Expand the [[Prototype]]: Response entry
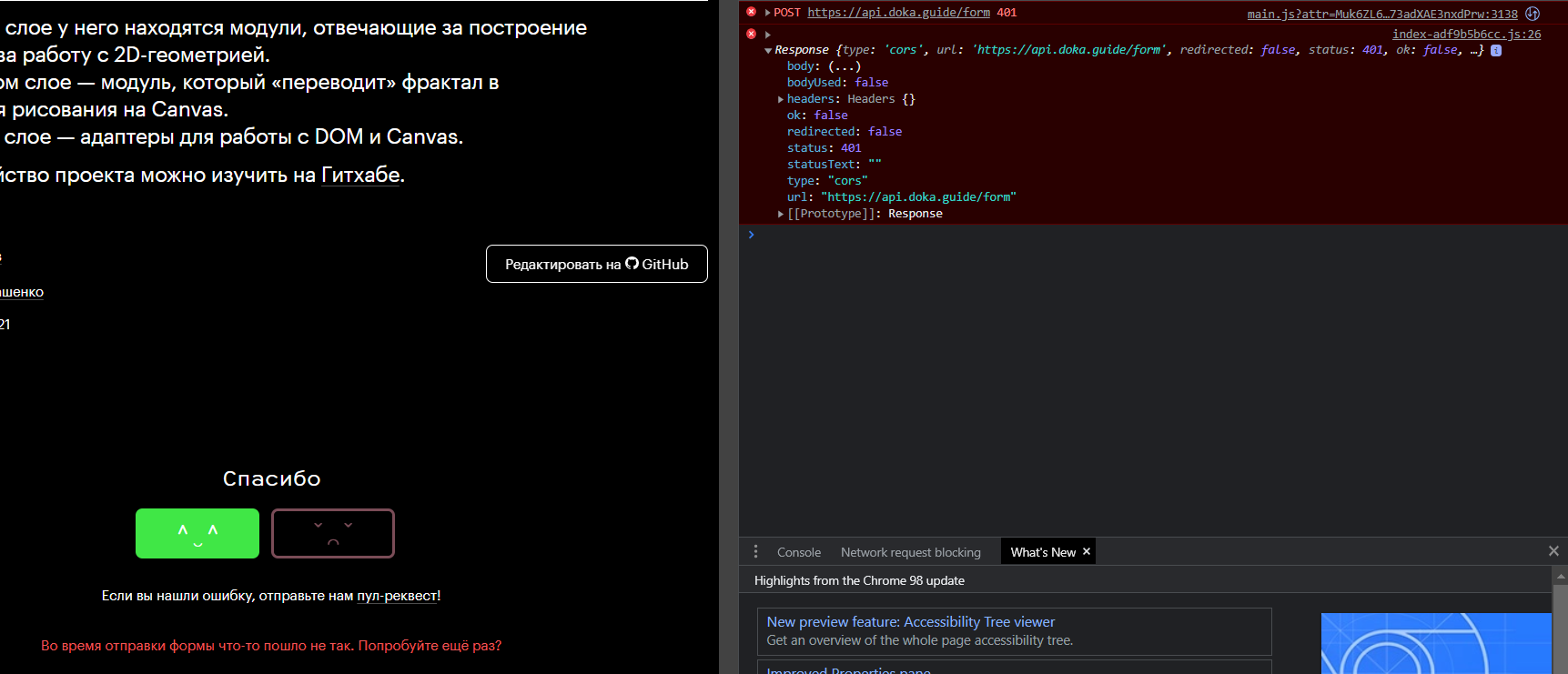This screenshot has width=1568, height=674. tap(781, 214)
